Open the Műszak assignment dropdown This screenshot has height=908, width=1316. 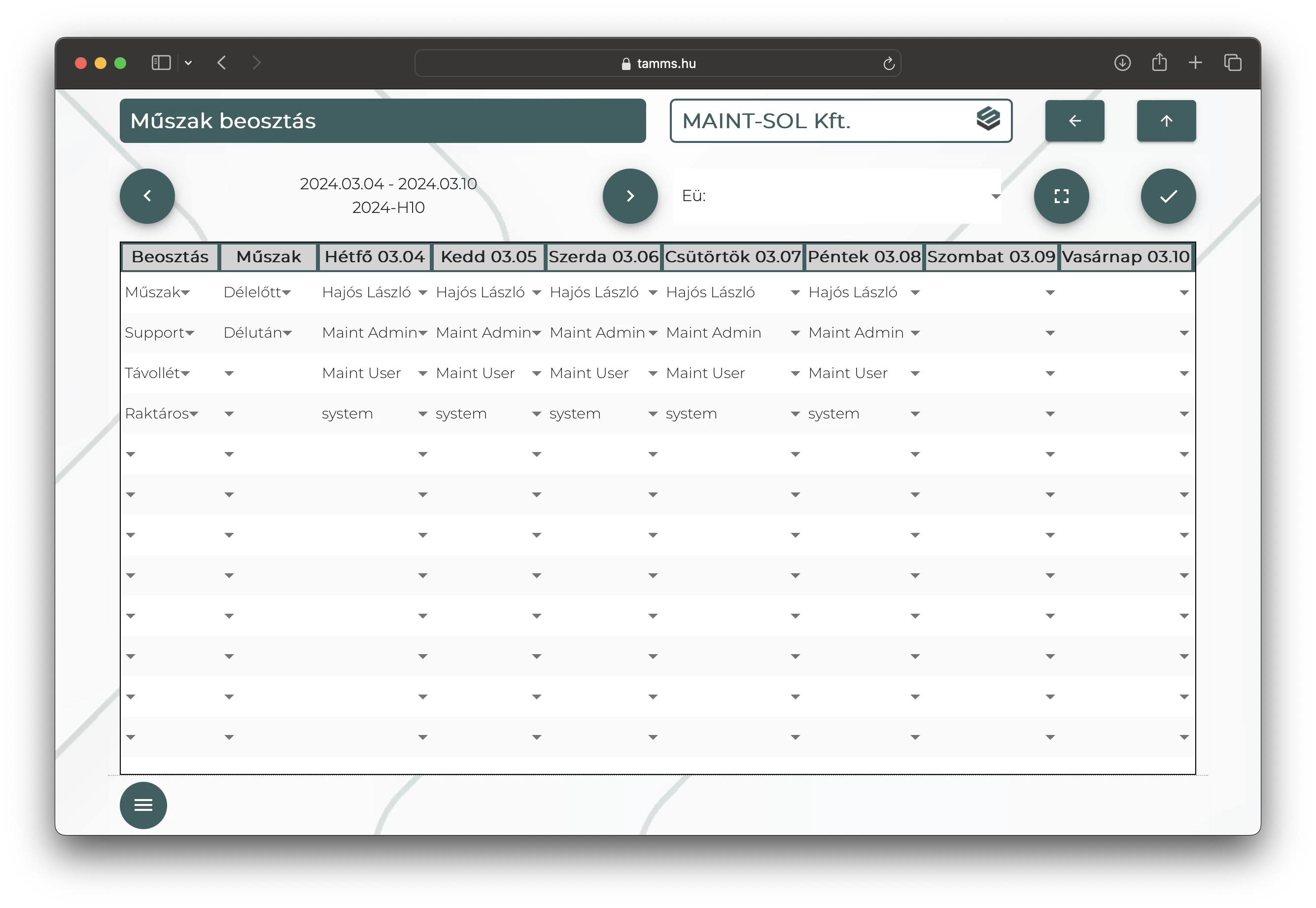(157, 292)
